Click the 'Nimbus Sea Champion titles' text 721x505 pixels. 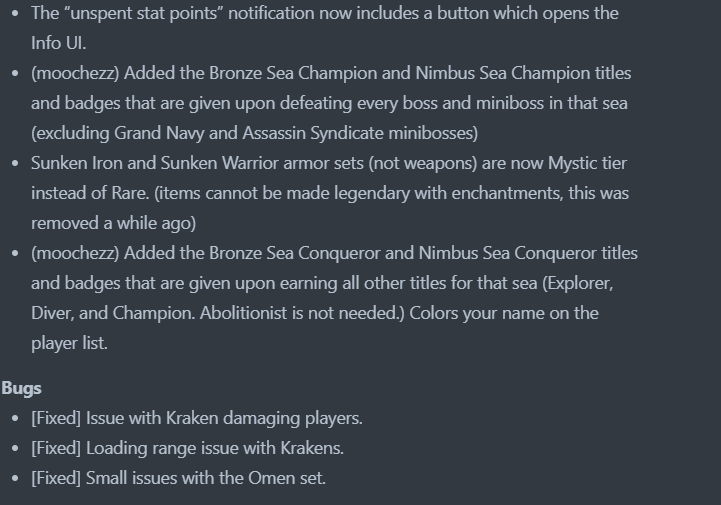523,73
